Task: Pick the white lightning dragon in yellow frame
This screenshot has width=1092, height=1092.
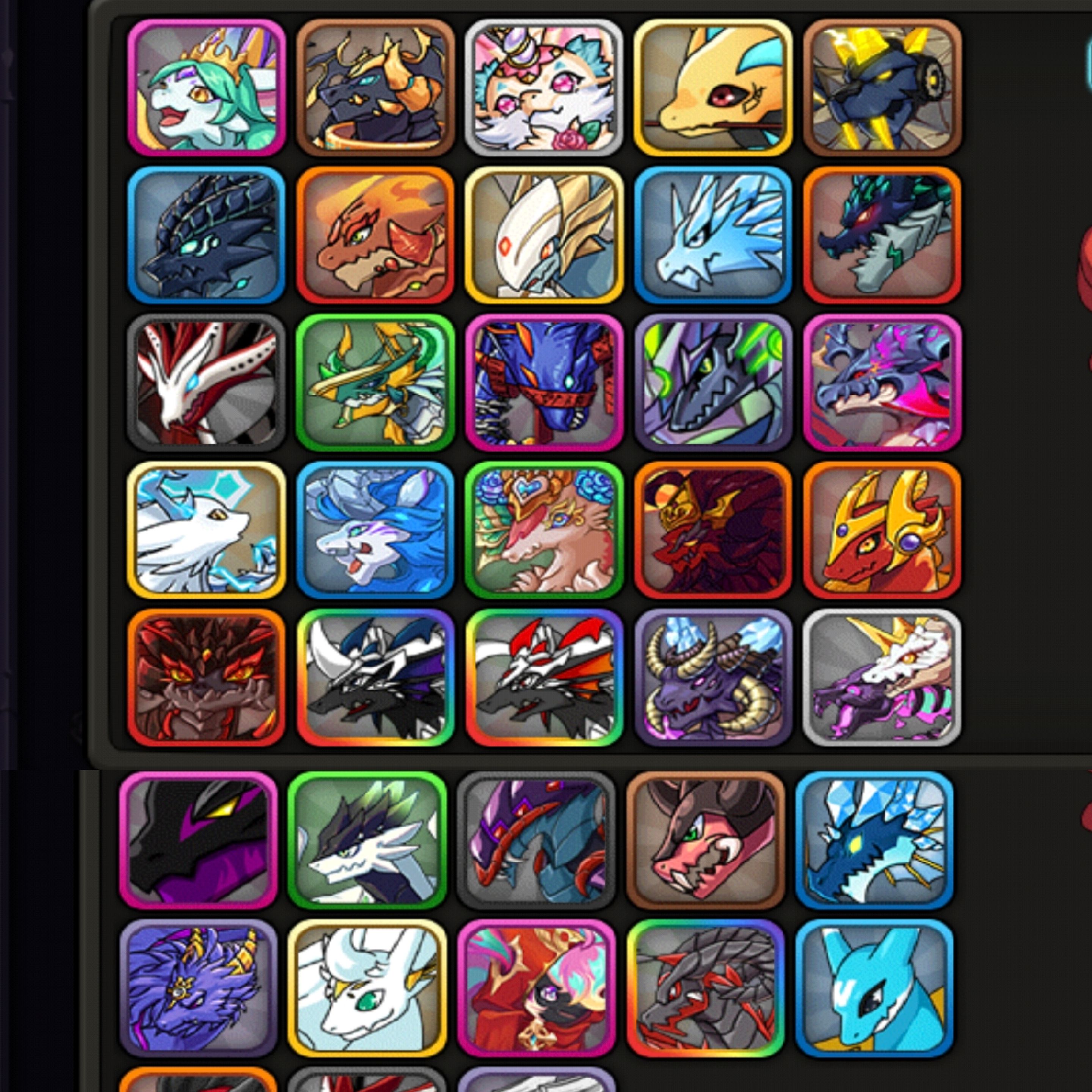Action: [206, 530]
